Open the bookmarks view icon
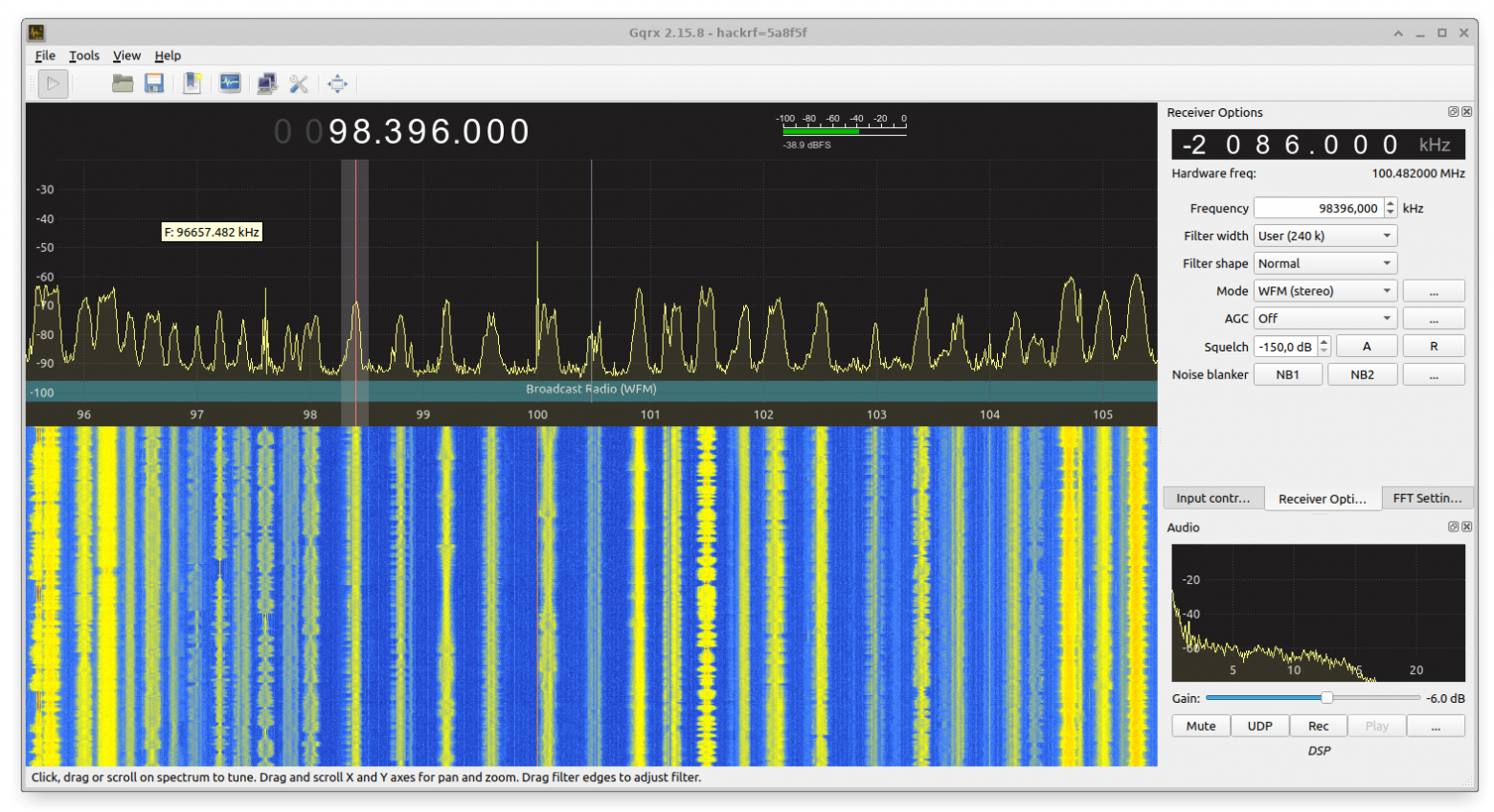The width and height of the screenshot is (1494, 812). [192, 83]
